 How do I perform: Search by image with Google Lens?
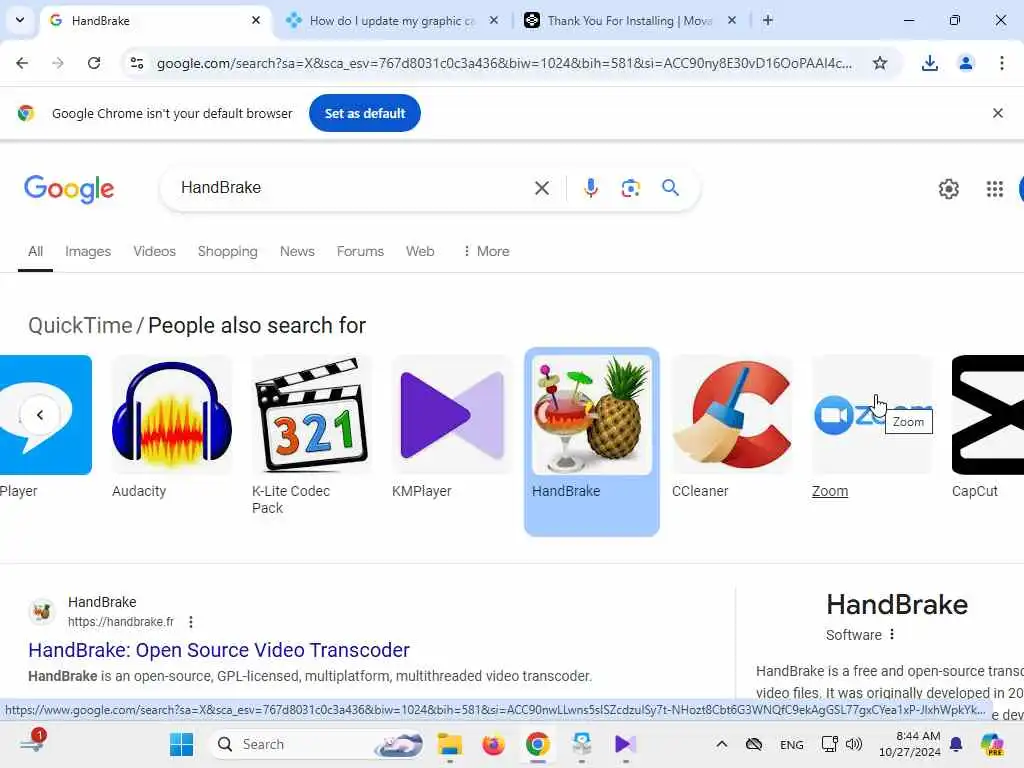point(630,188)
